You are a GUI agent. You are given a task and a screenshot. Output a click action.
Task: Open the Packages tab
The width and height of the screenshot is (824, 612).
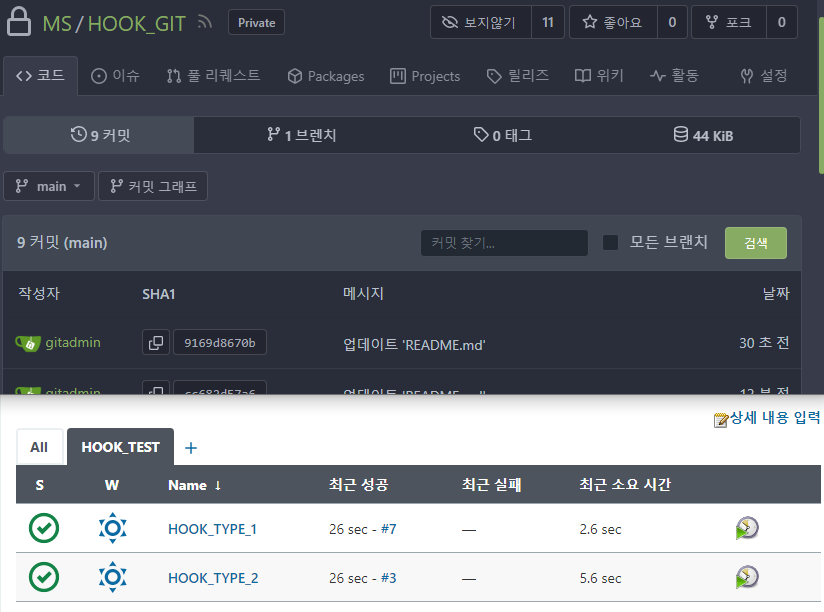(x=326, y=76)
